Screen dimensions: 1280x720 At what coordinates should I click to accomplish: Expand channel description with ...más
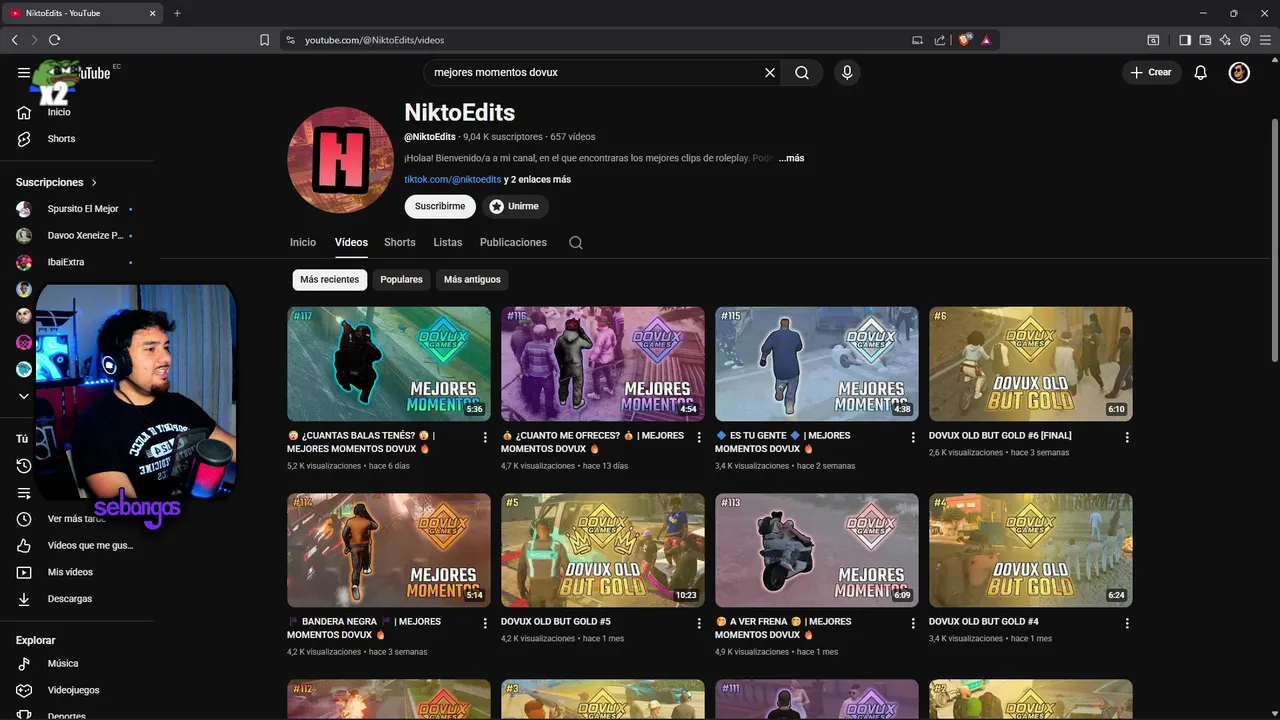pos(791,158)
